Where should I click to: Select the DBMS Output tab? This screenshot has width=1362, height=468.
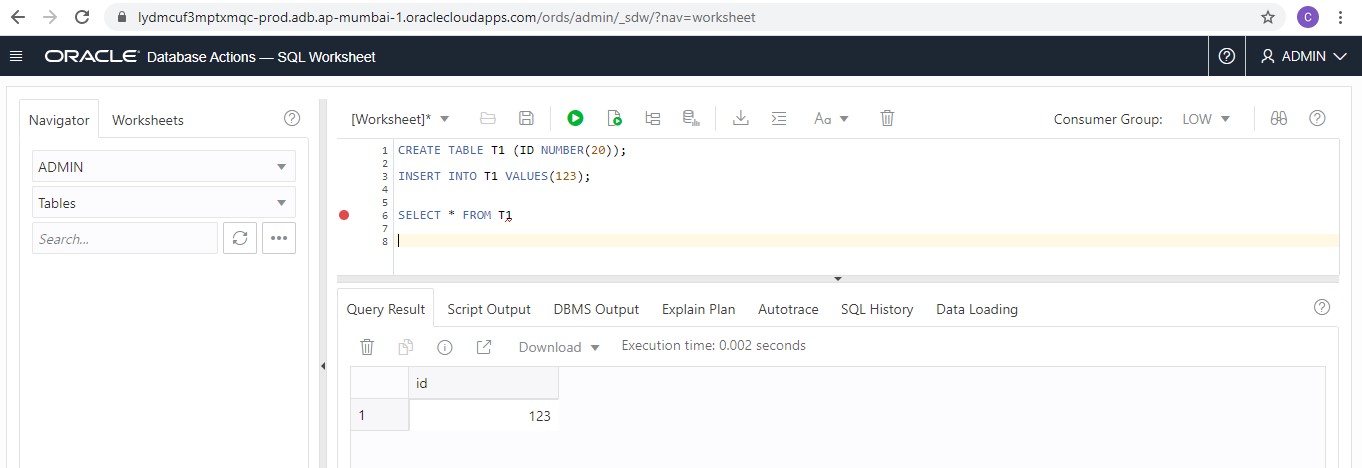click(596, 309)
